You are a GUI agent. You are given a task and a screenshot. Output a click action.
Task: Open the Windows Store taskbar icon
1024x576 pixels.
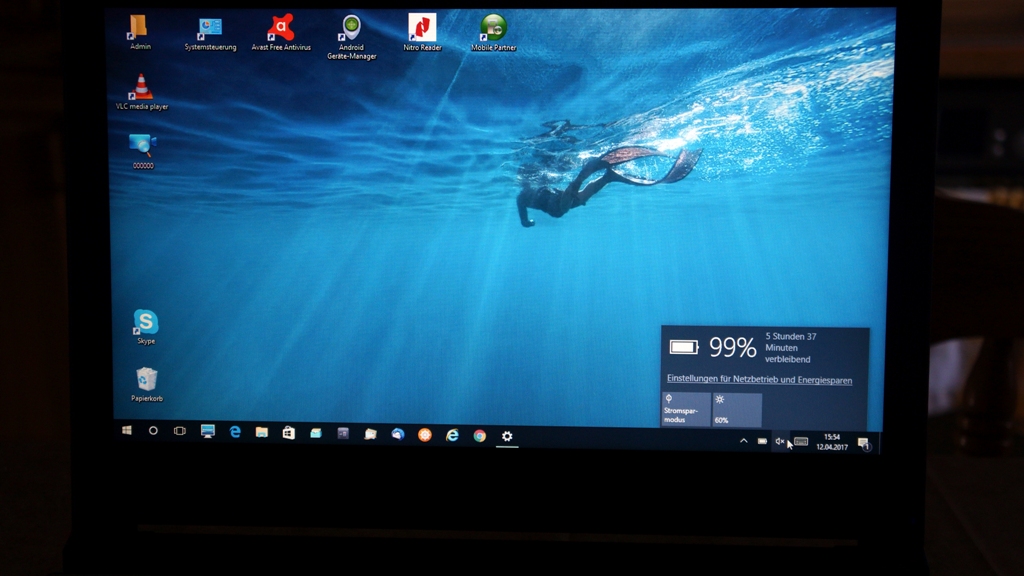289,432
